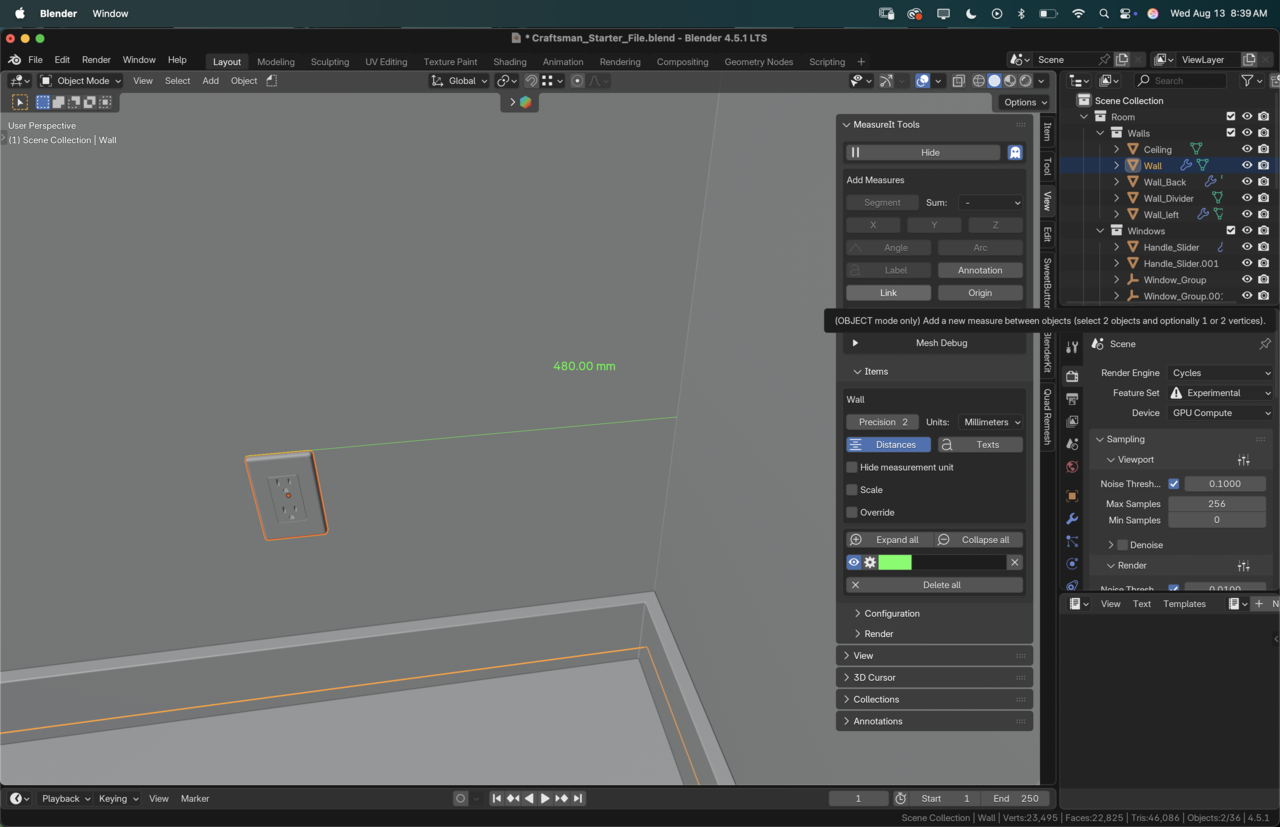The width and height of the screenshot is (1280, 827).
Task: Open the Render Engine Cycles dropdown
Action: tap(1220, 373)
